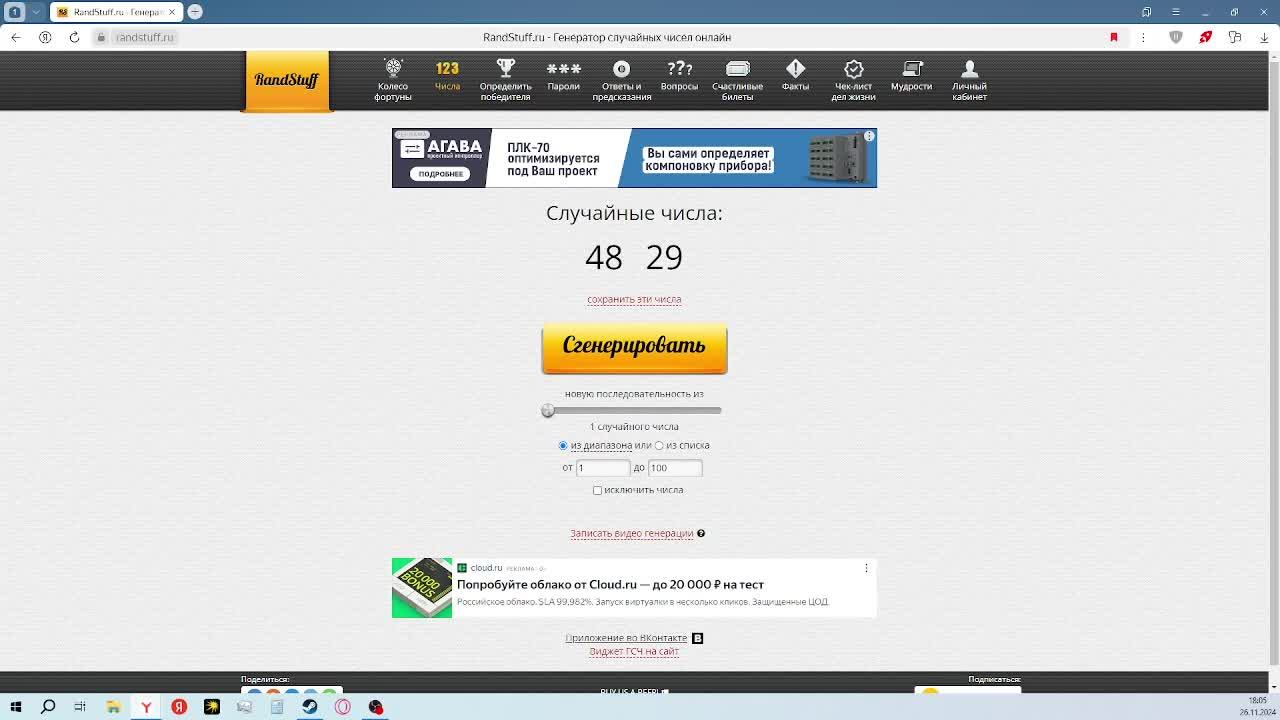Click the orange Сгенерировать button
Image resolution: width=1280 pixels, height=720 pixels.
634,348
